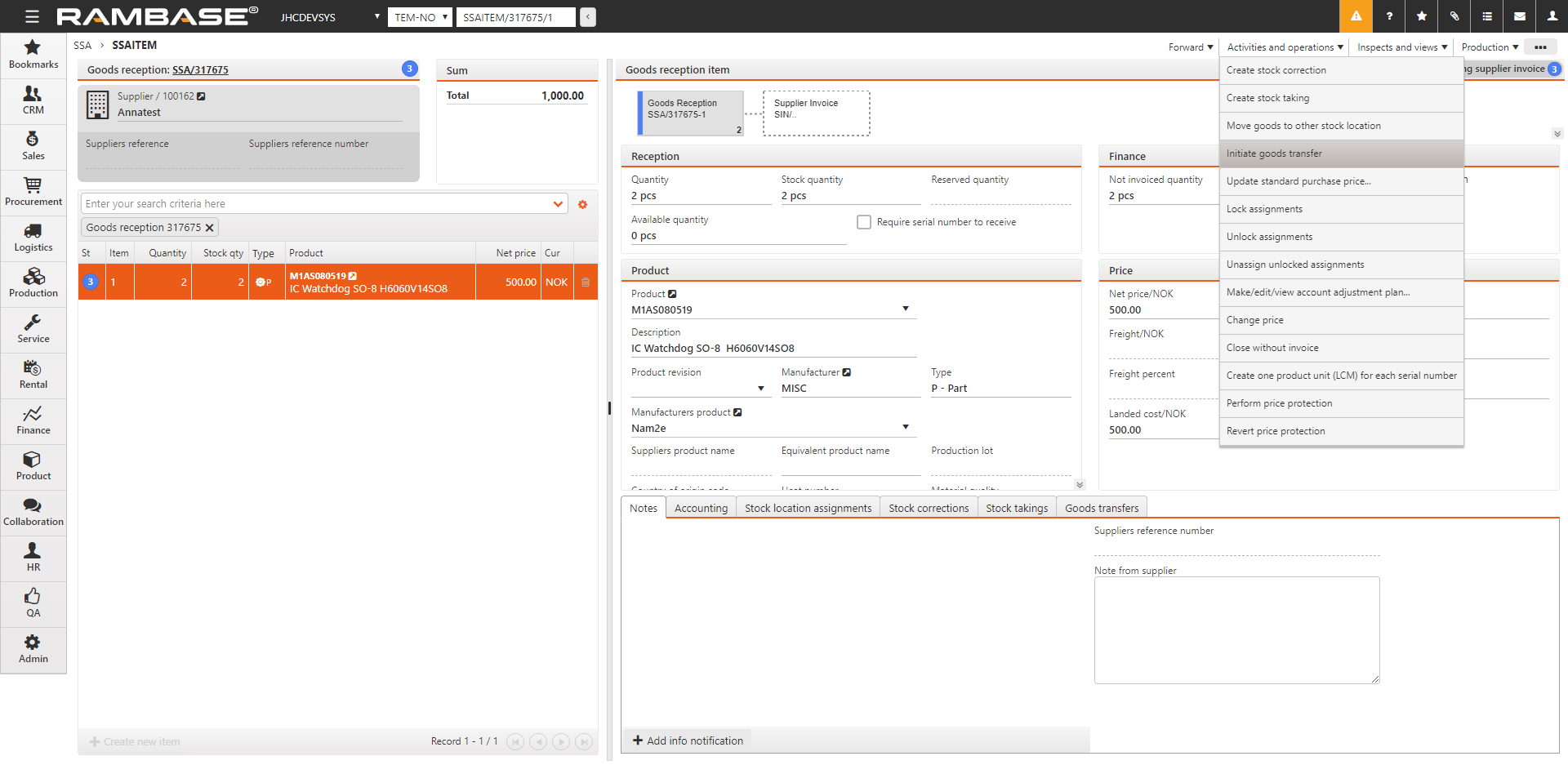Open the Manufacturers product Nam2e dropdown

[905, 427]
